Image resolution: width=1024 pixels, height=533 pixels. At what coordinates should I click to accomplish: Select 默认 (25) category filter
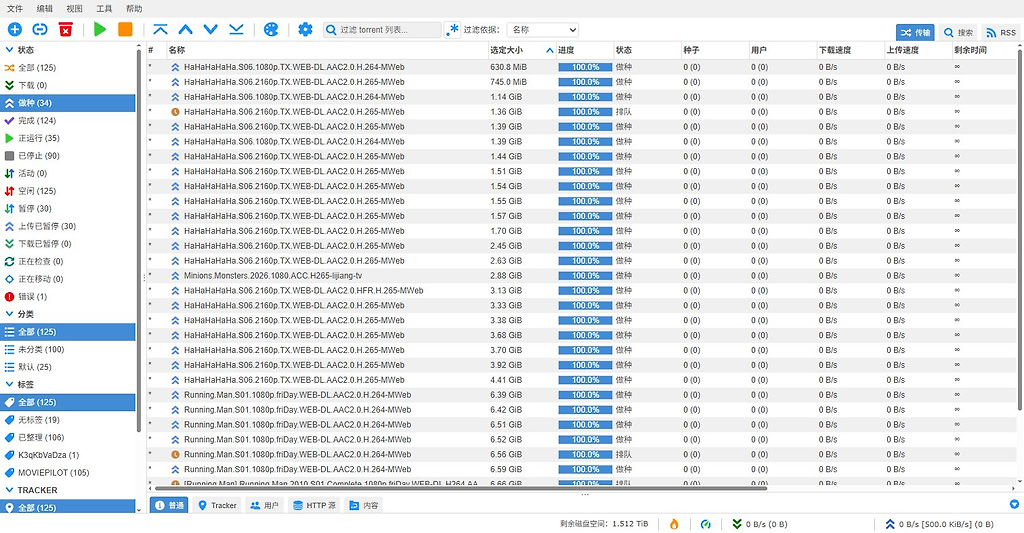point(68,367)
